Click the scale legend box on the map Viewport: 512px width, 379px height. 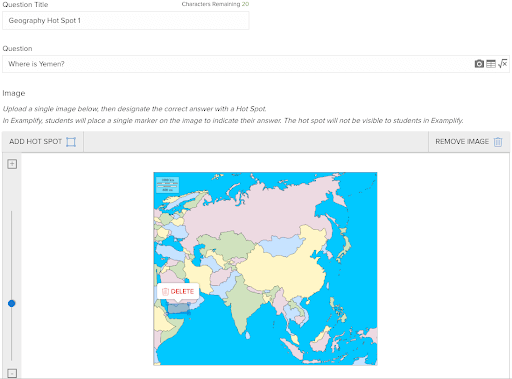tap(168, 185)
